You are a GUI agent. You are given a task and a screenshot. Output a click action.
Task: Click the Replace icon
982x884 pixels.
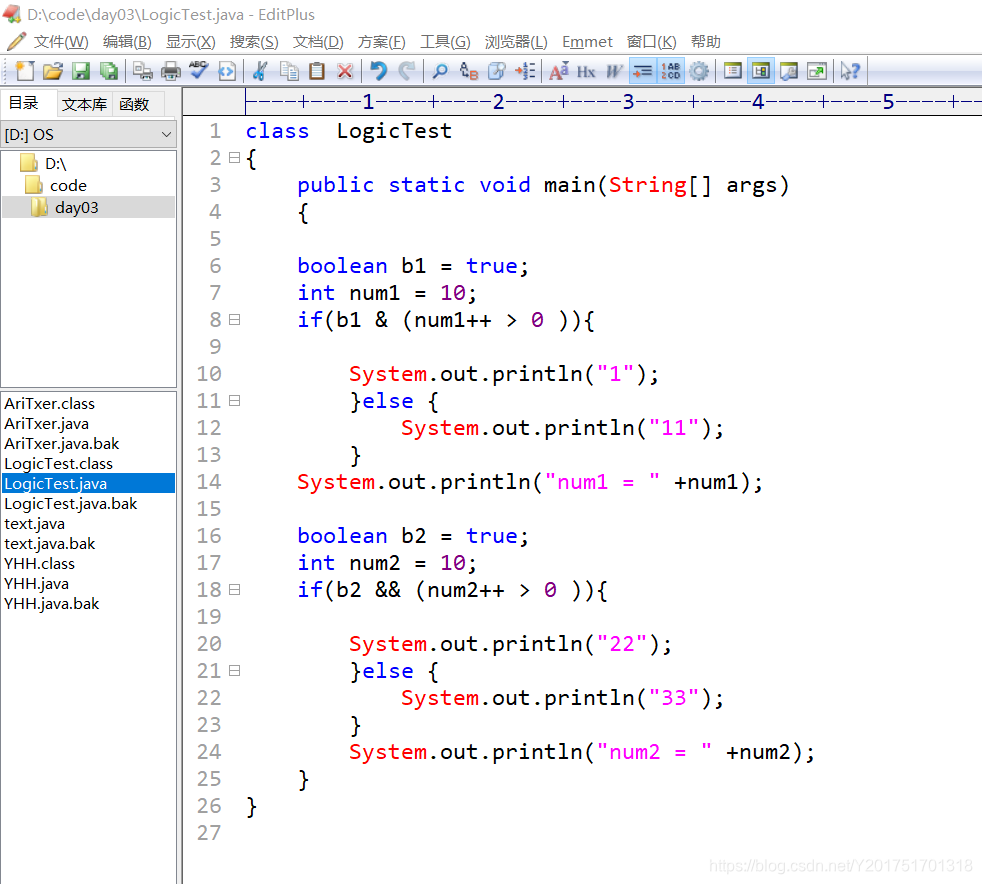[x=468, y=71]
